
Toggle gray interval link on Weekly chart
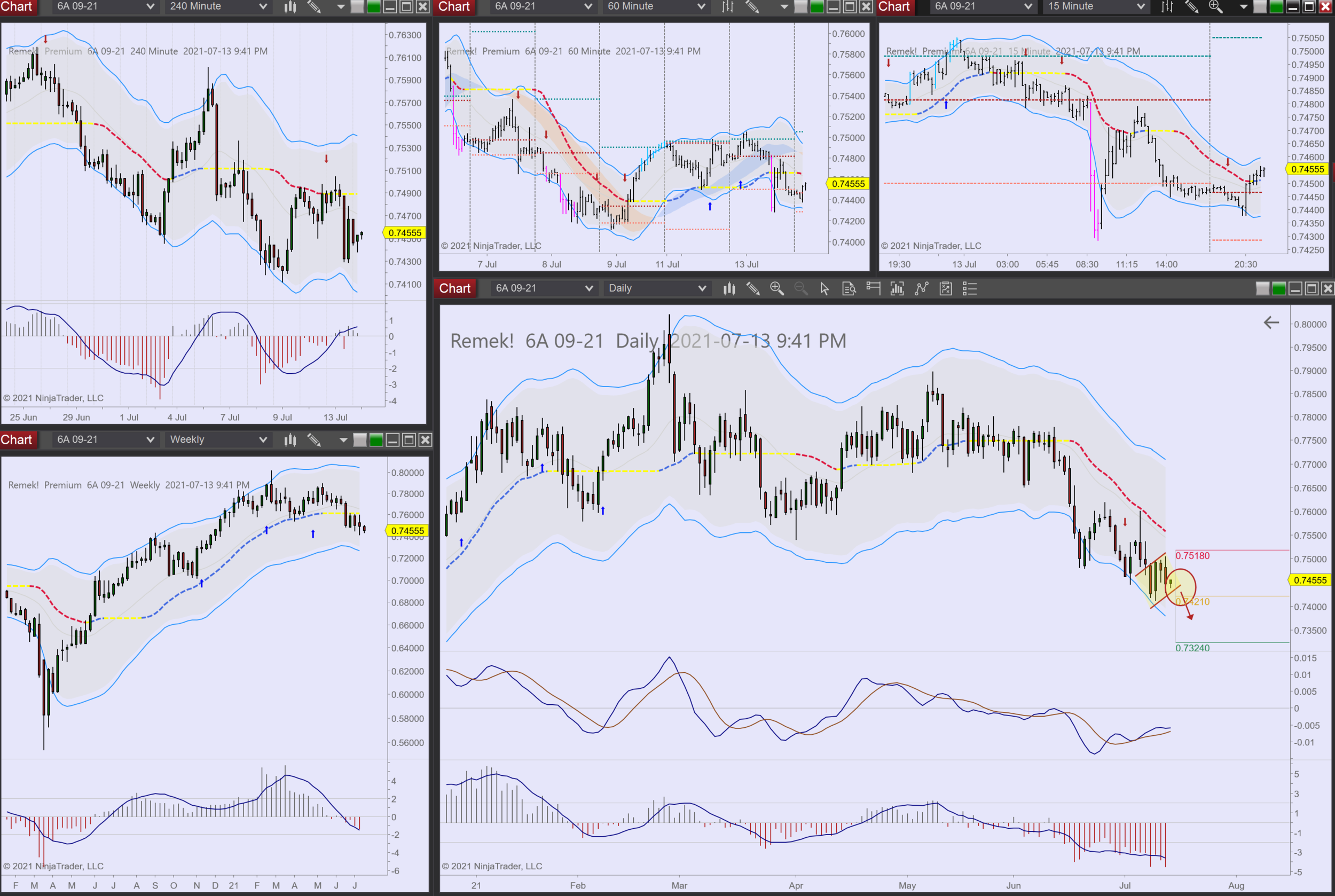point(359,439)
